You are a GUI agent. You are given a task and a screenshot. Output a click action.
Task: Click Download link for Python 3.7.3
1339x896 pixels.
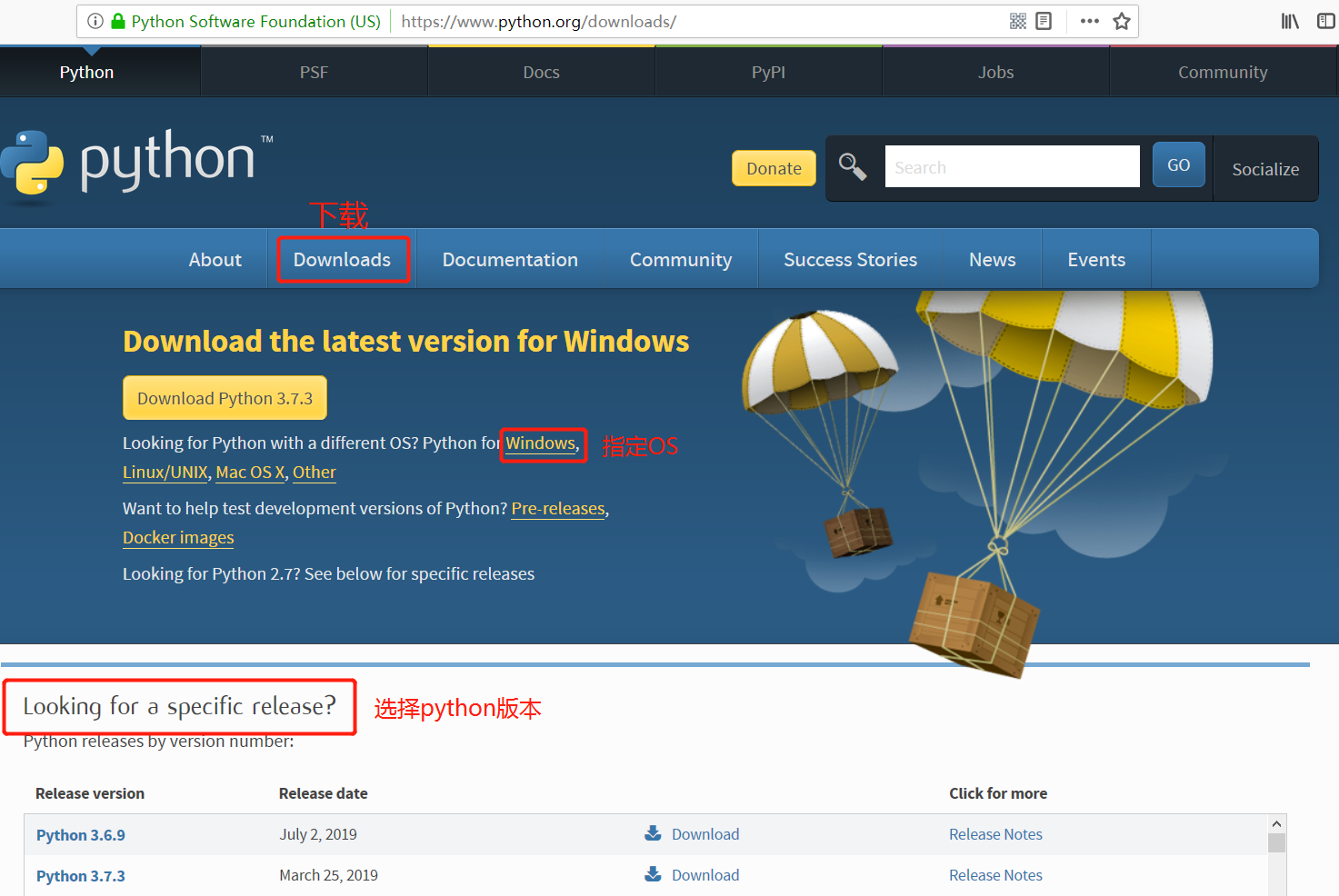[705, 875]
